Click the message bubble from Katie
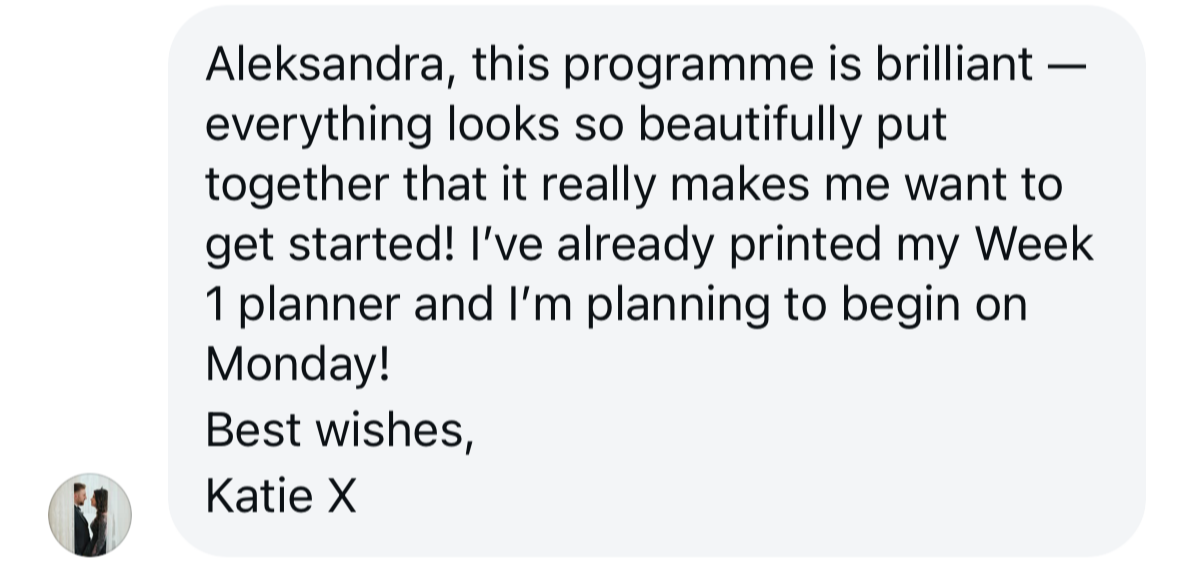This screenshot has width=1180, height=571. pos(656,281)
